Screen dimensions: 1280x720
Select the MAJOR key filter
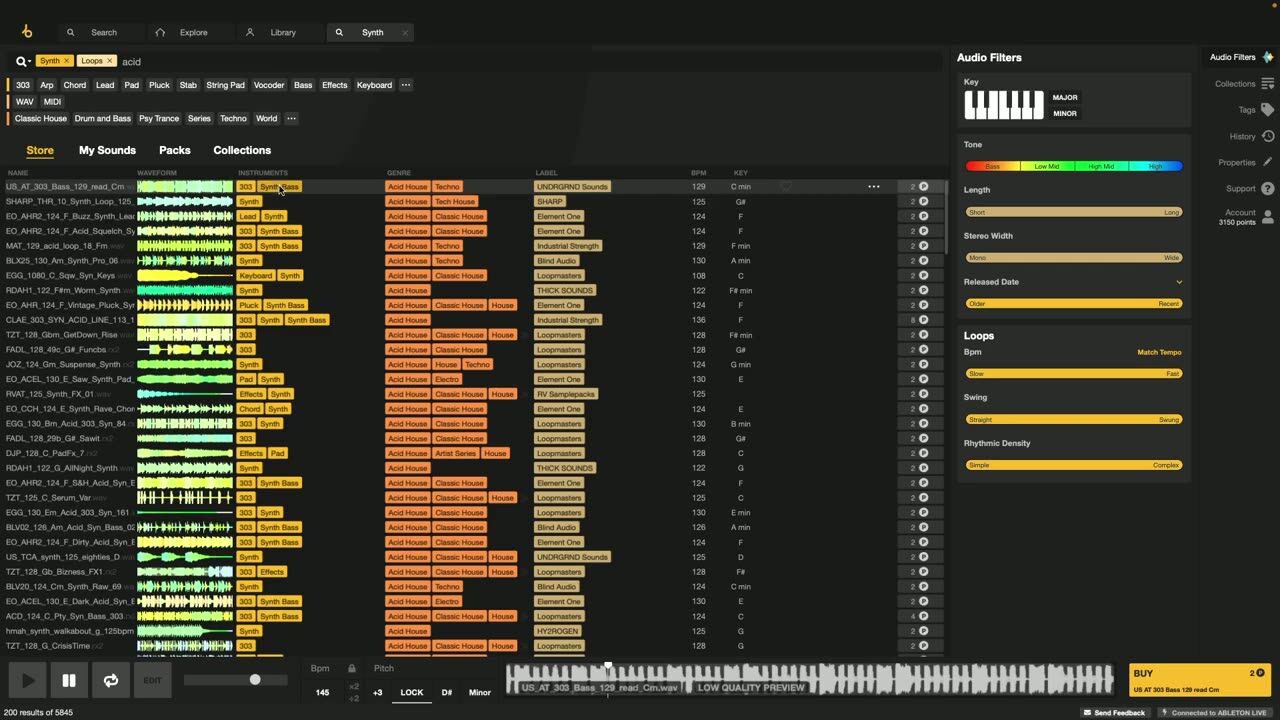pos(1065,98)
